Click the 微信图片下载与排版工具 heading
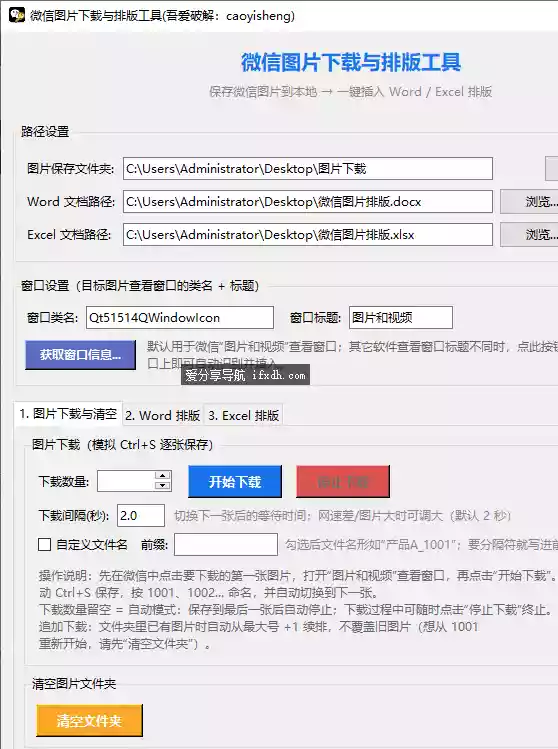 (351, 62)
